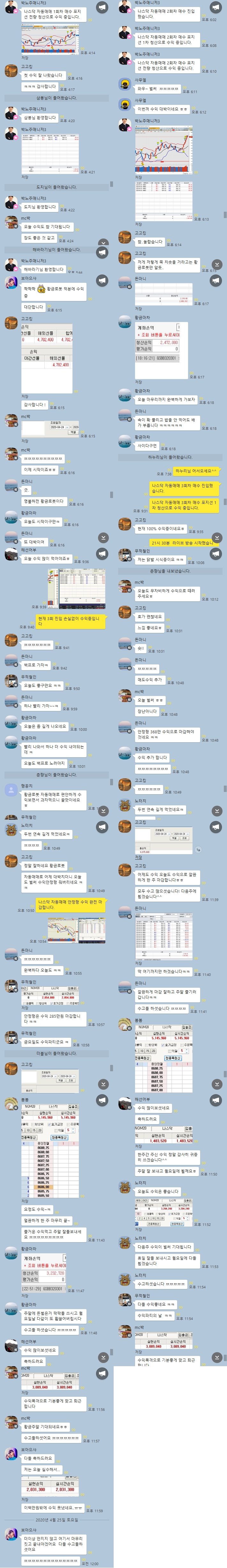Click quantity stepper in 봄봄's image above 요정도 수익
The image size is (227, 1568).
[73, 1130]
